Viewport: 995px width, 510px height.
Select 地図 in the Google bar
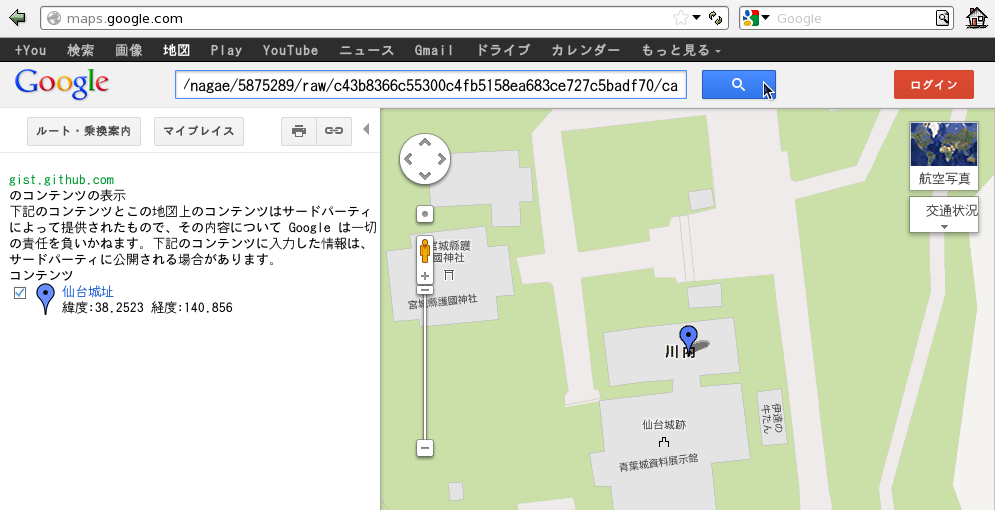[176, 50]
